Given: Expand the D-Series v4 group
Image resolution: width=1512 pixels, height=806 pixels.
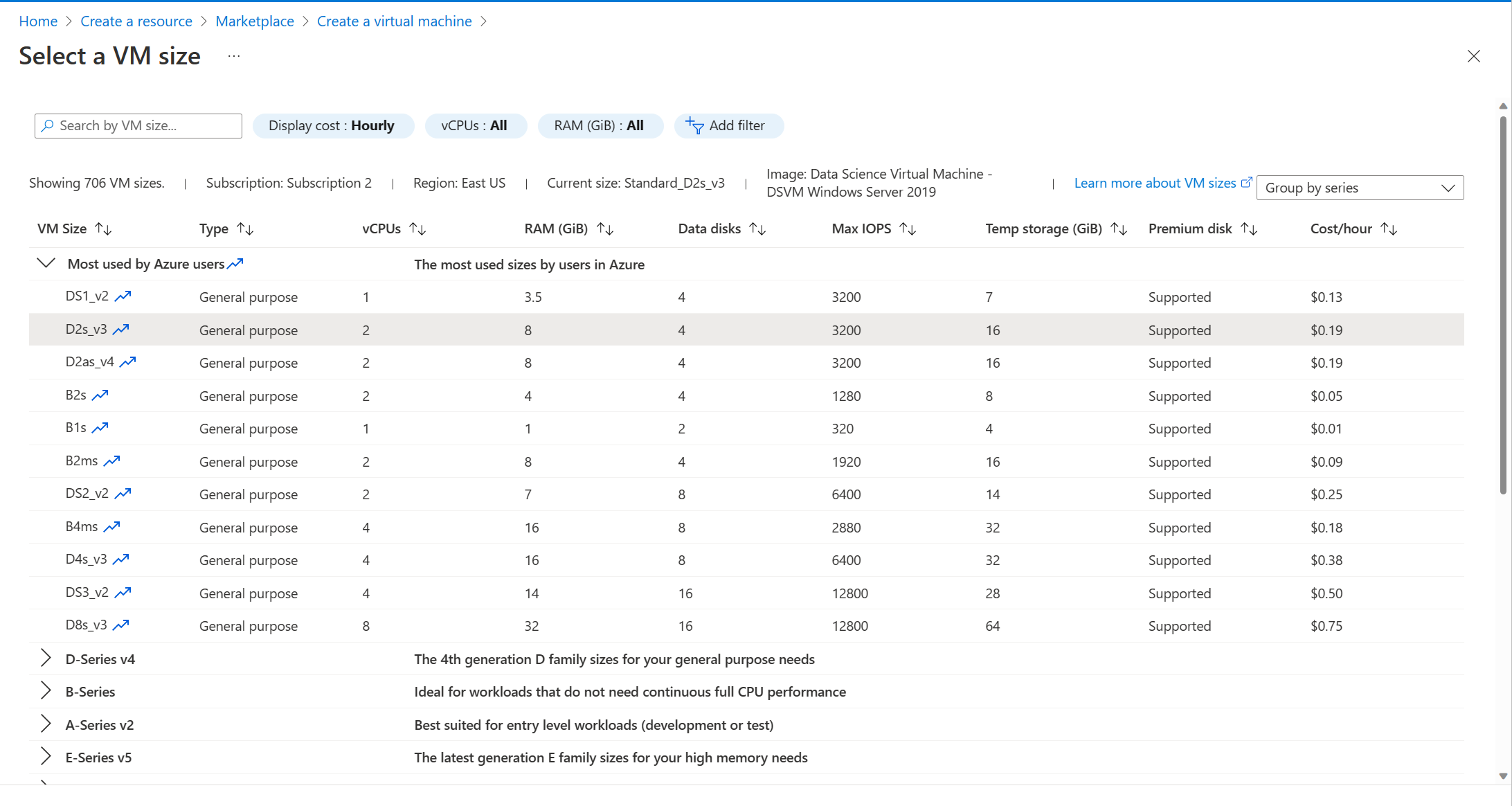Looking at the screenshot, I should (x=45, y=658).
